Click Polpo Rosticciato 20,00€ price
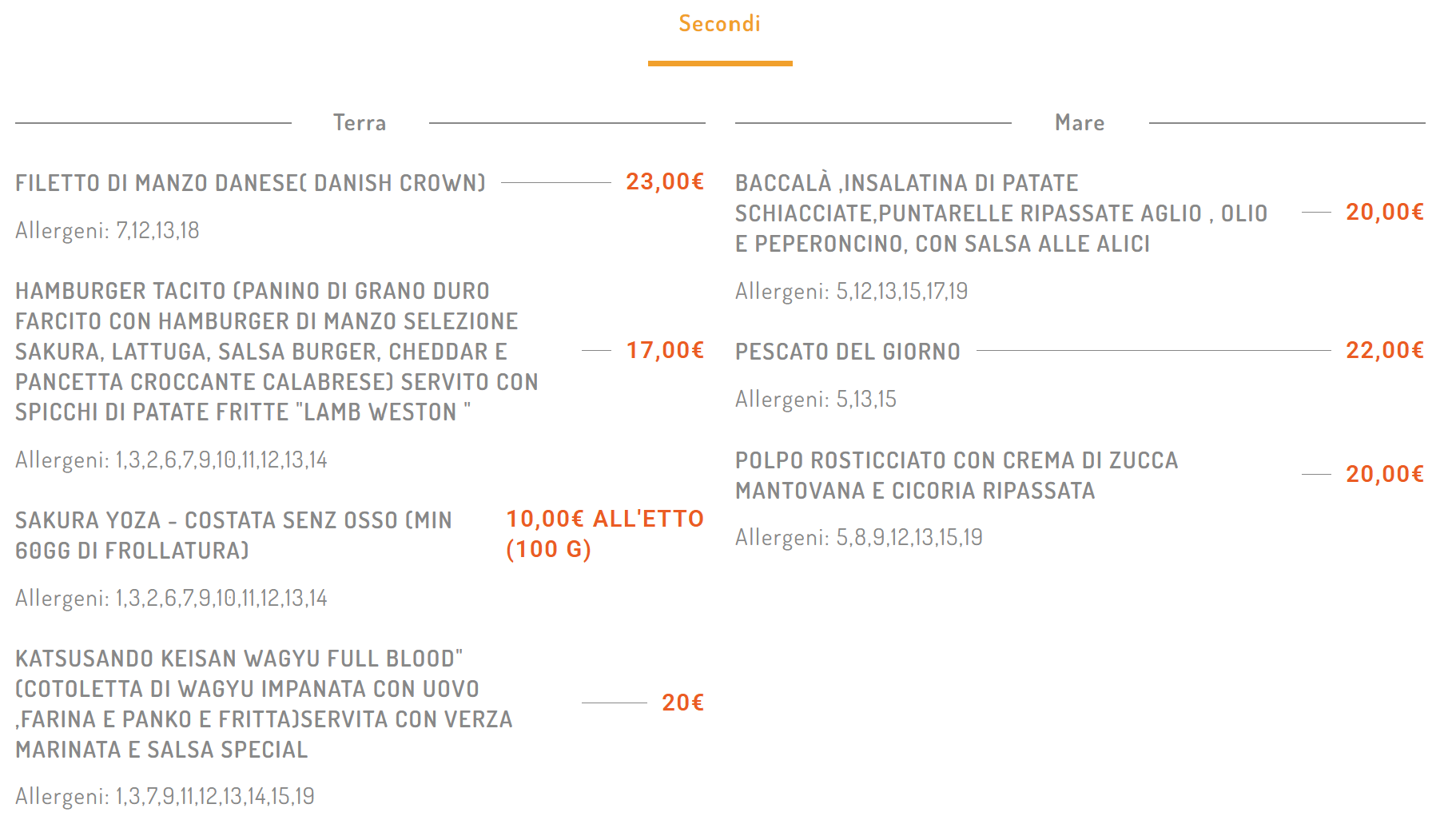The height and width of the screenshot is (828, 1456). coord(1385,475)
